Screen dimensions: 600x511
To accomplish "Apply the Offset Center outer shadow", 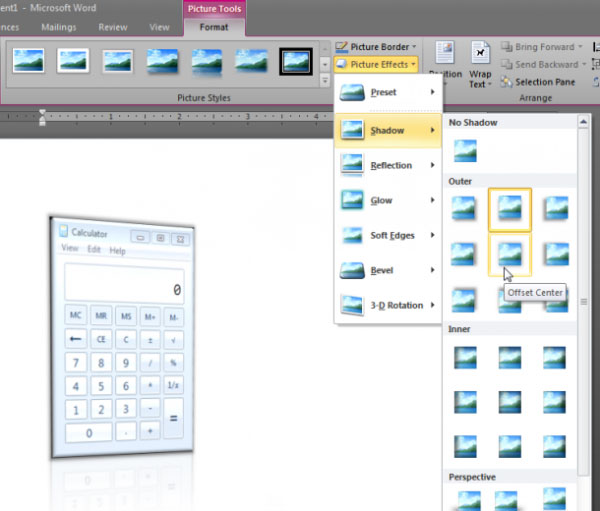I will [x=510, y=255].
